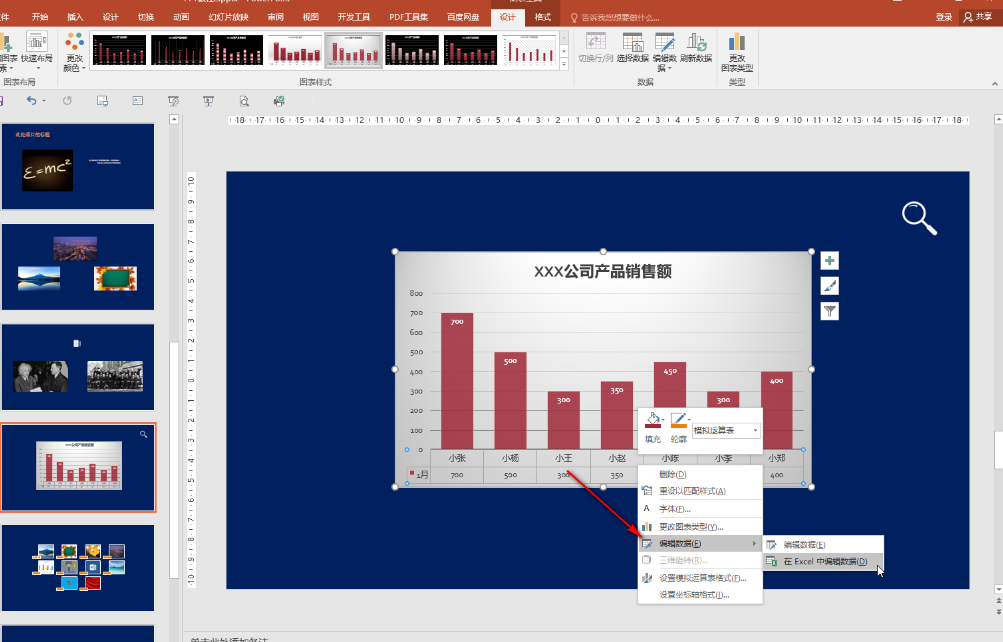Click the 更改图表类型 ribbon icon
The height and width of the screenshot is (642, 1003).
tap(737, 44)
